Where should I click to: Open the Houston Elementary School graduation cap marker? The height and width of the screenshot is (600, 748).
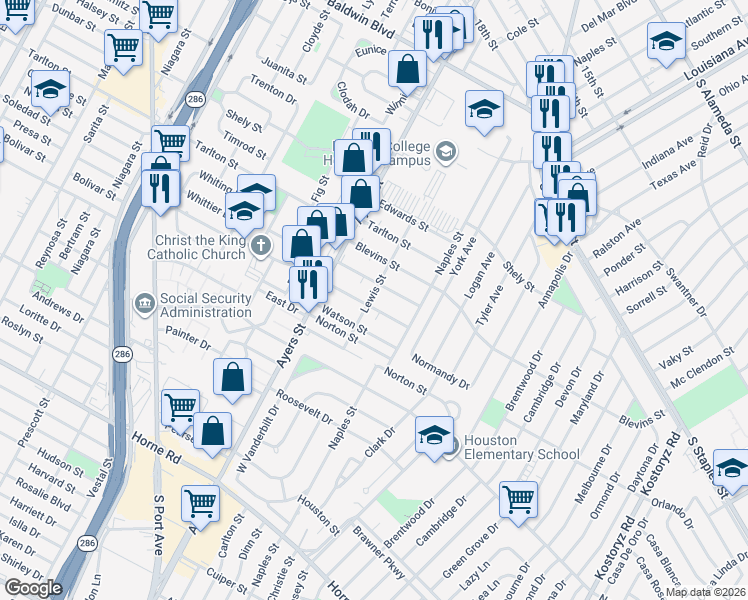[434, 434]
